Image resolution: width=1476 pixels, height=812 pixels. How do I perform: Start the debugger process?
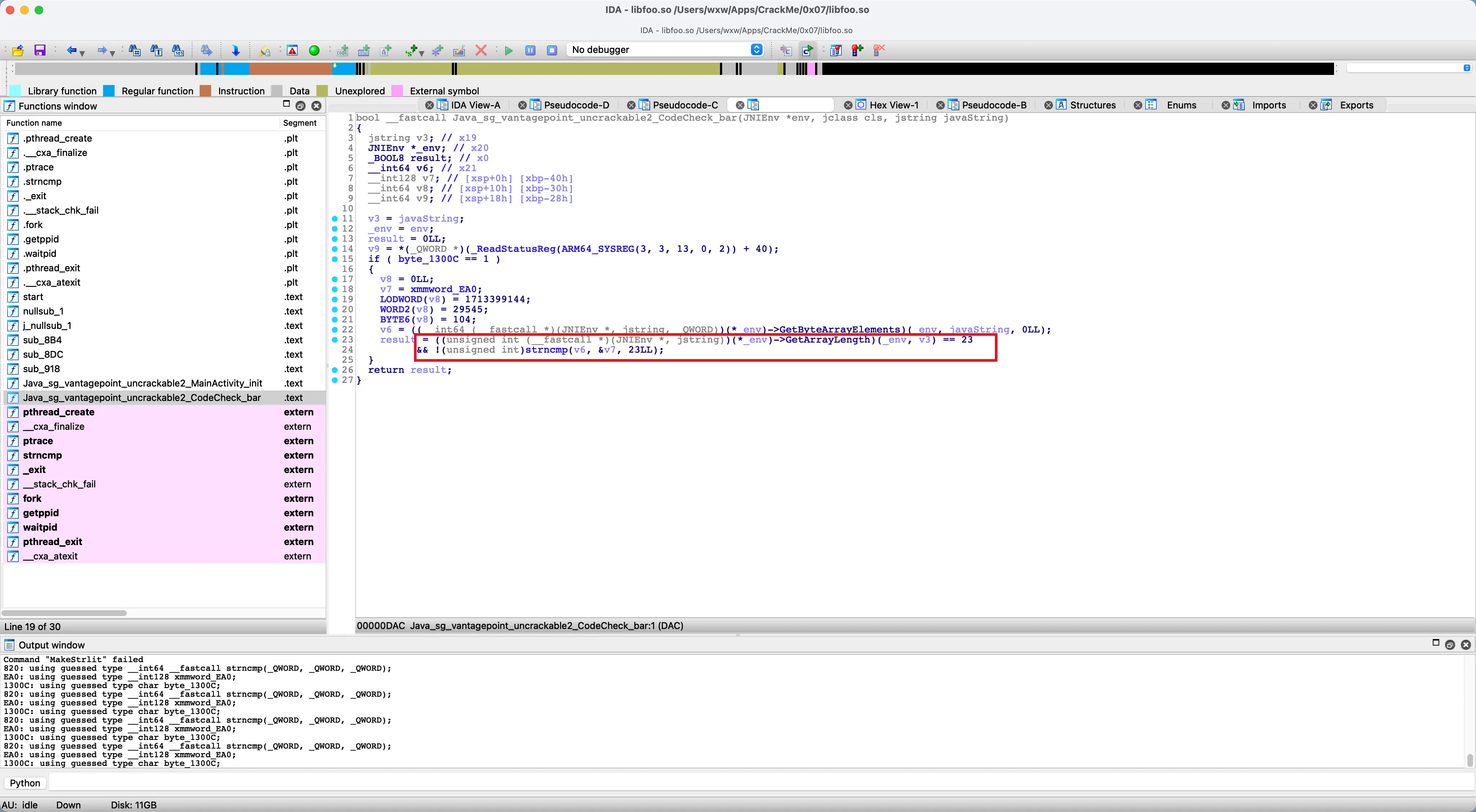(x=508, y=50)
